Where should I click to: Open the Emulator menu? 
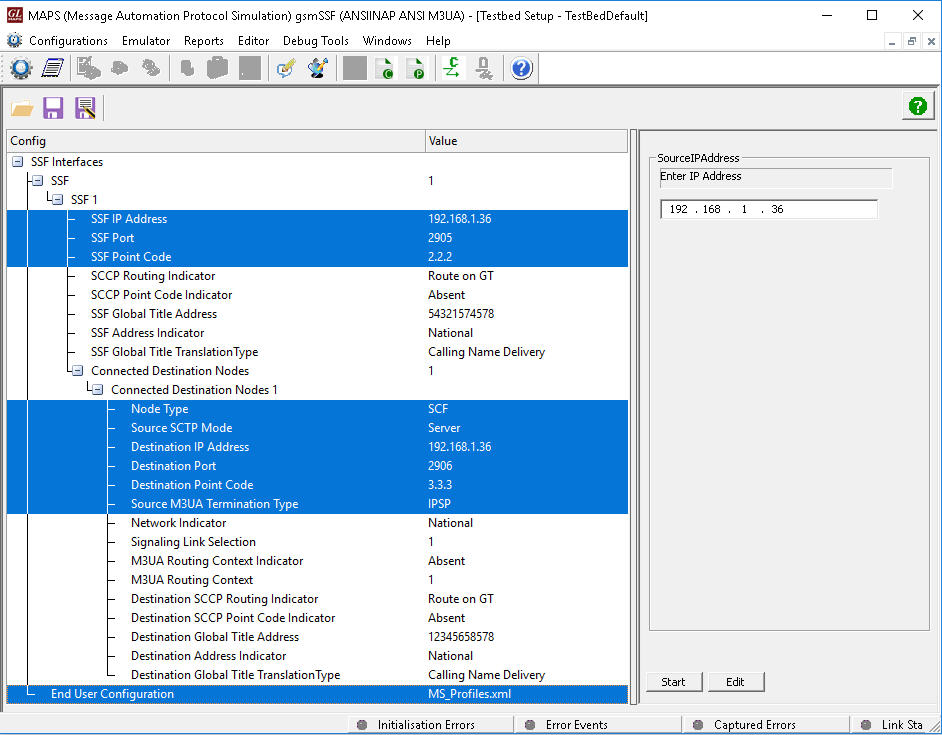[145, 41]
